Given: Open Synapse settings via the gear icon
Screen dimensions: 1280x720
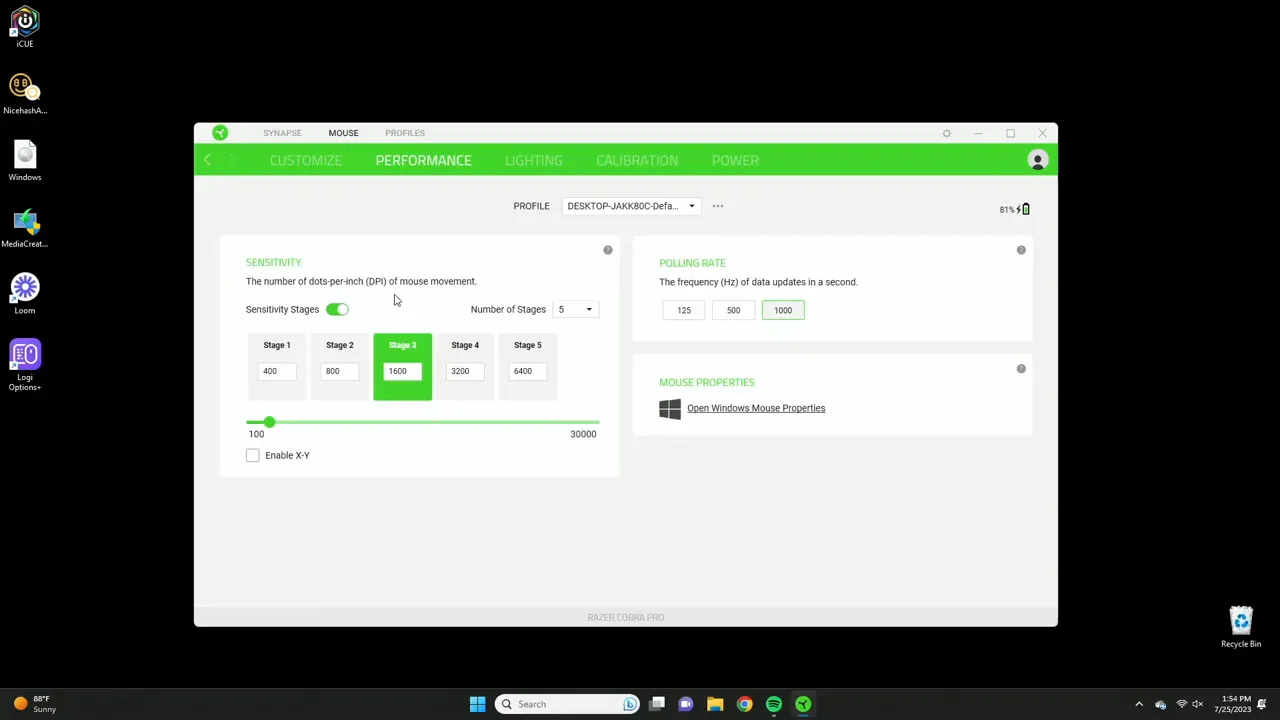Looking at the screenshot, I should (946, 132).
